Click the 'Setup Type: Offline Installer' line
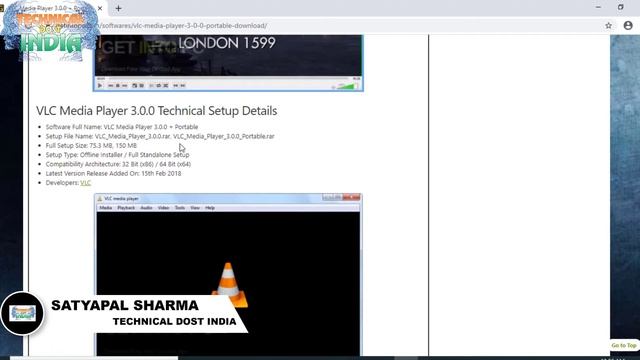640x360 pixels. pos(117,155)
